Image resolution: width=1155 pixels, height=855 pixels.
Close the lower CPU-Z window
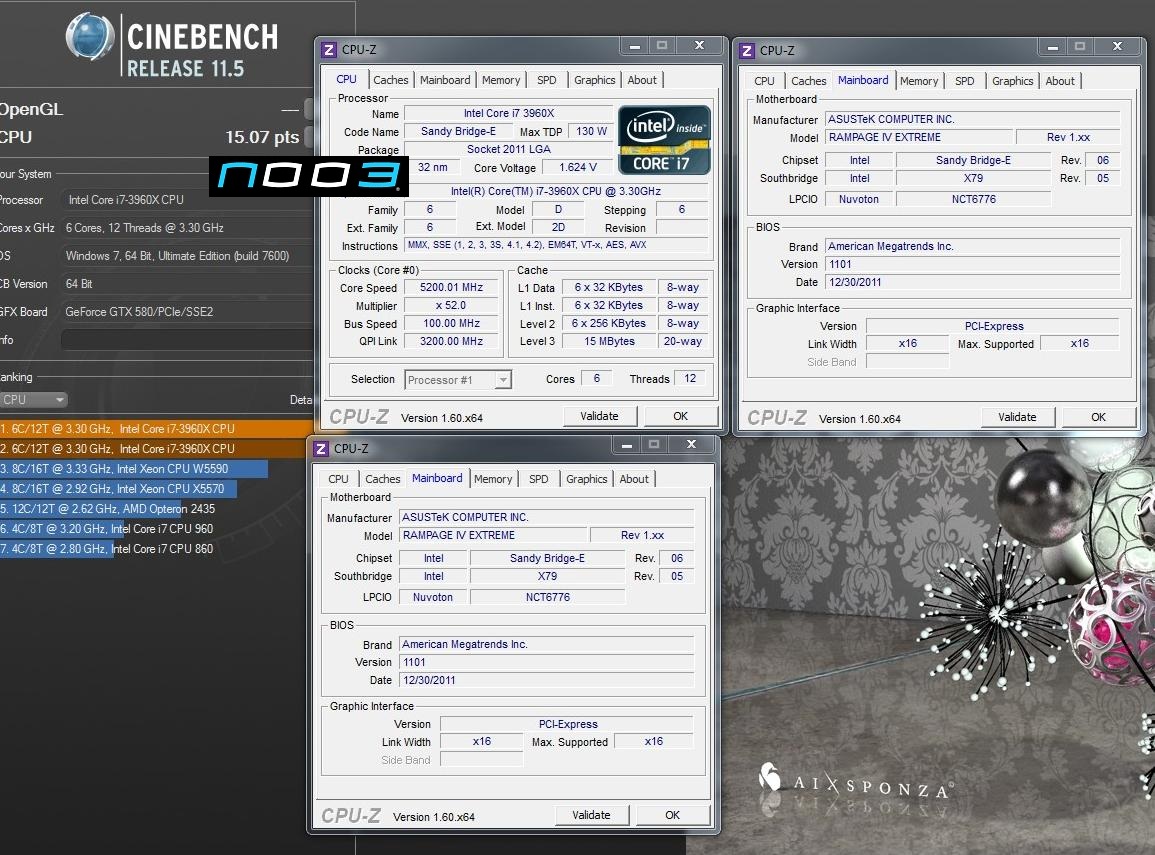[691, 445]
